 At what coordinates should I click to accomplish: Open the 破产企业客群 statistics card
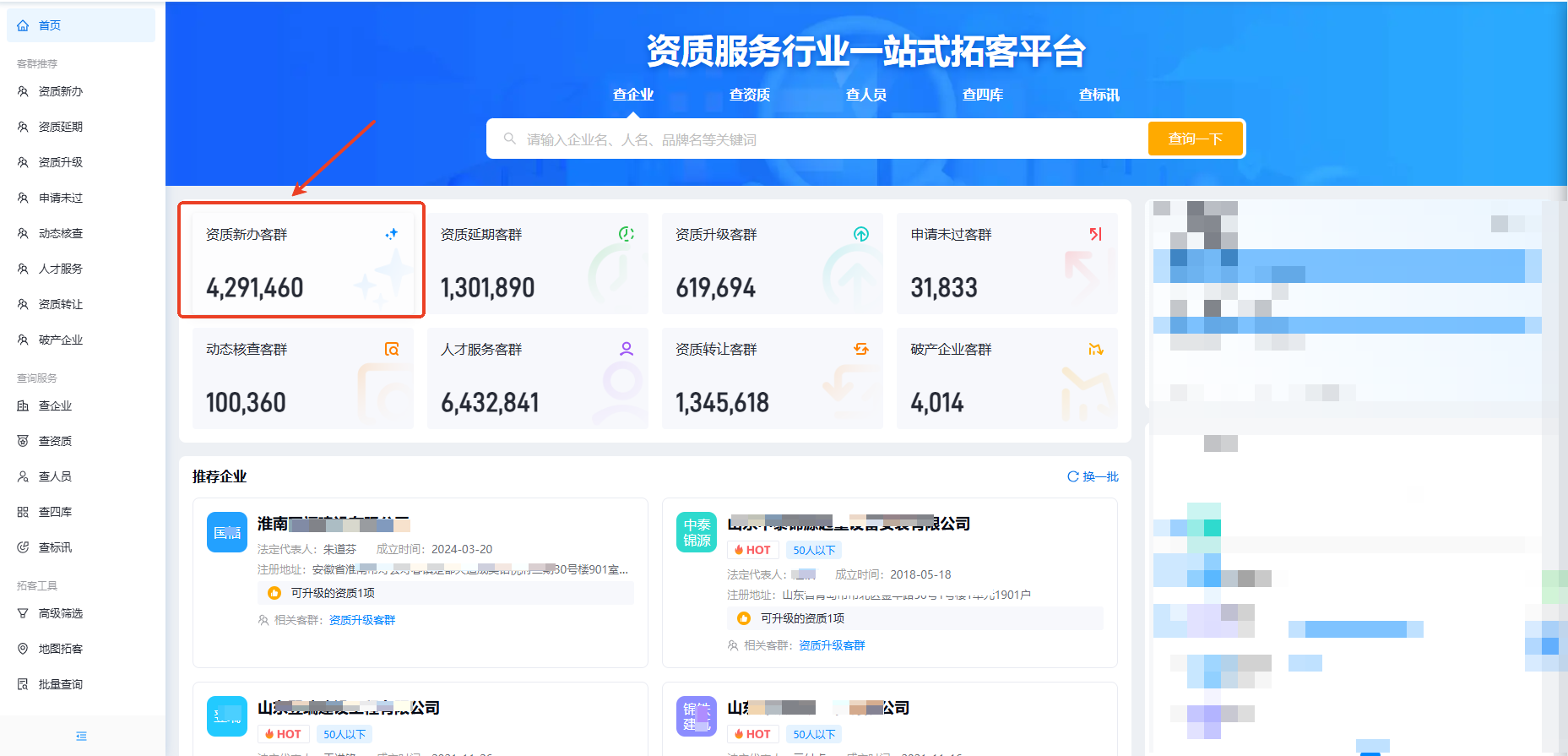pos(1006,378)
